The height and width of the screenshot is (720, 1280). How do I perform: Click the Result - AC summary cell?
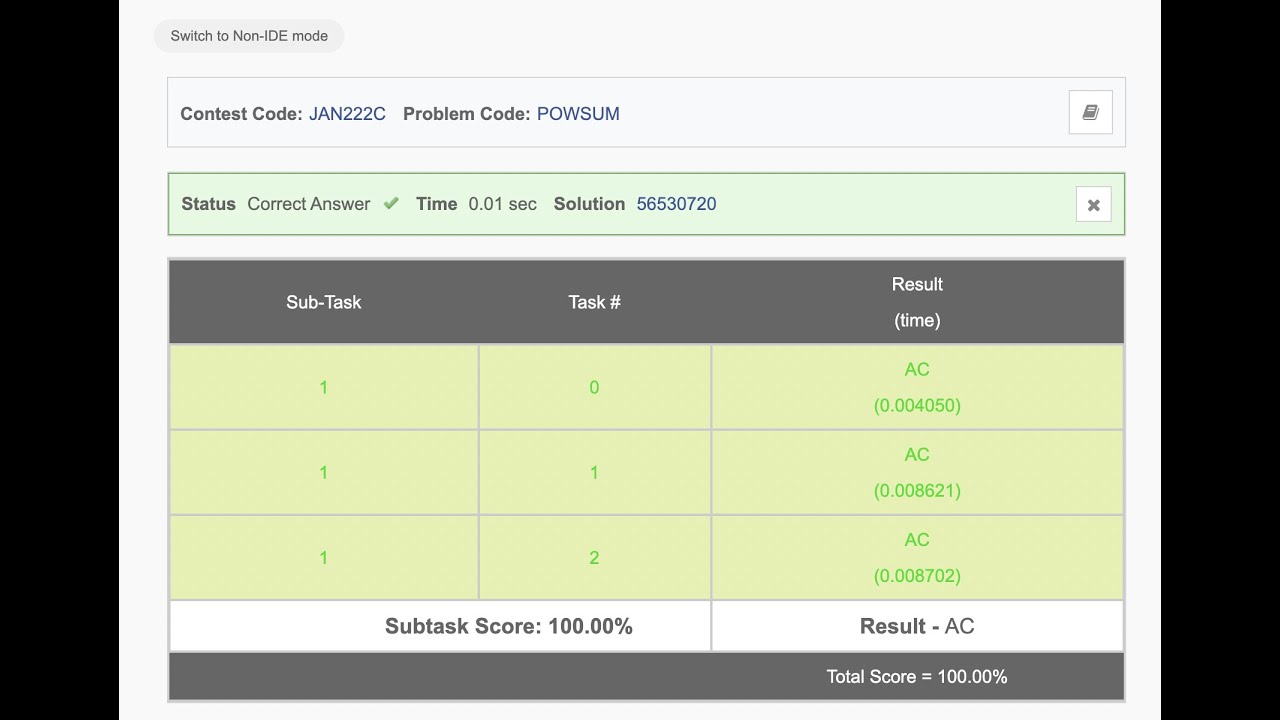[917, 626]
